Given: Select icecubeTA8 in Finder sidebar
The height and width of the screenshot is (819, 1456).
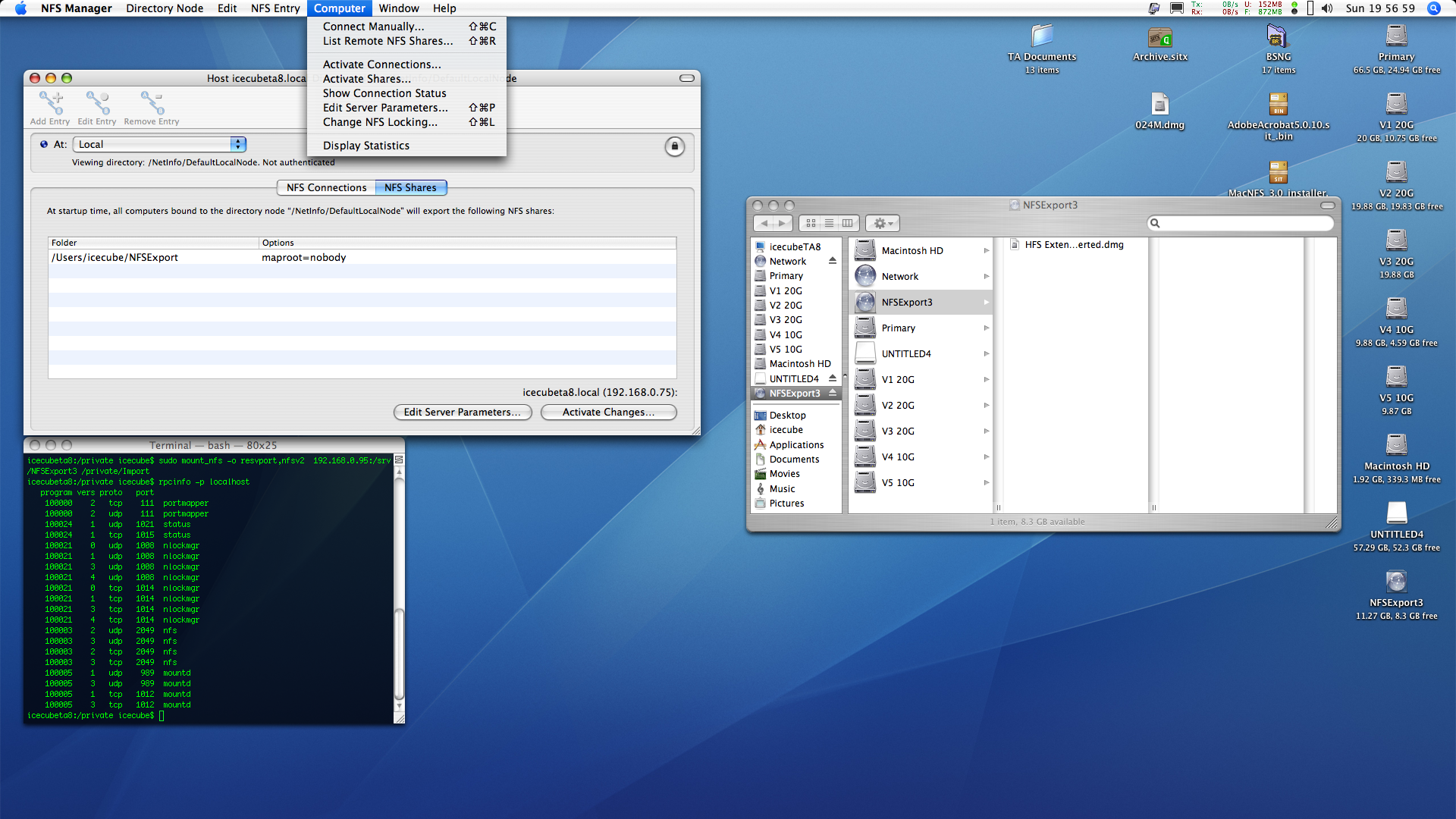Looking at the screenshot, I should coord(795,246).
